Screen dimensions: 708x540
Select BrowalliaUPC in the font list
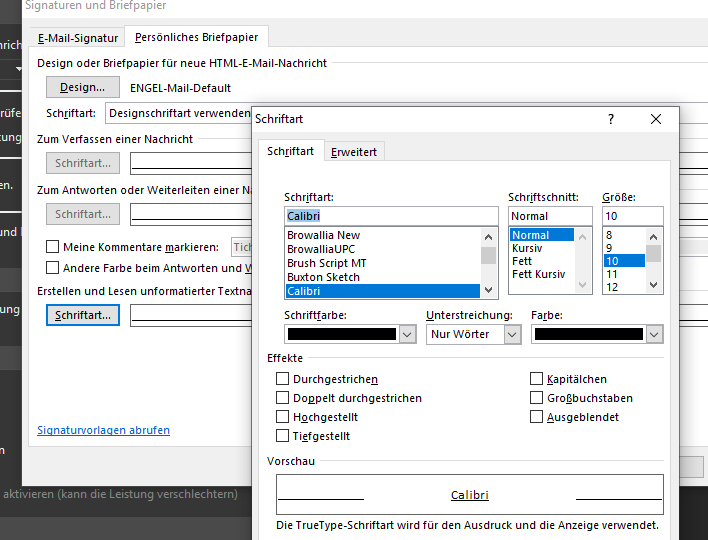click(x=382, y=249)
